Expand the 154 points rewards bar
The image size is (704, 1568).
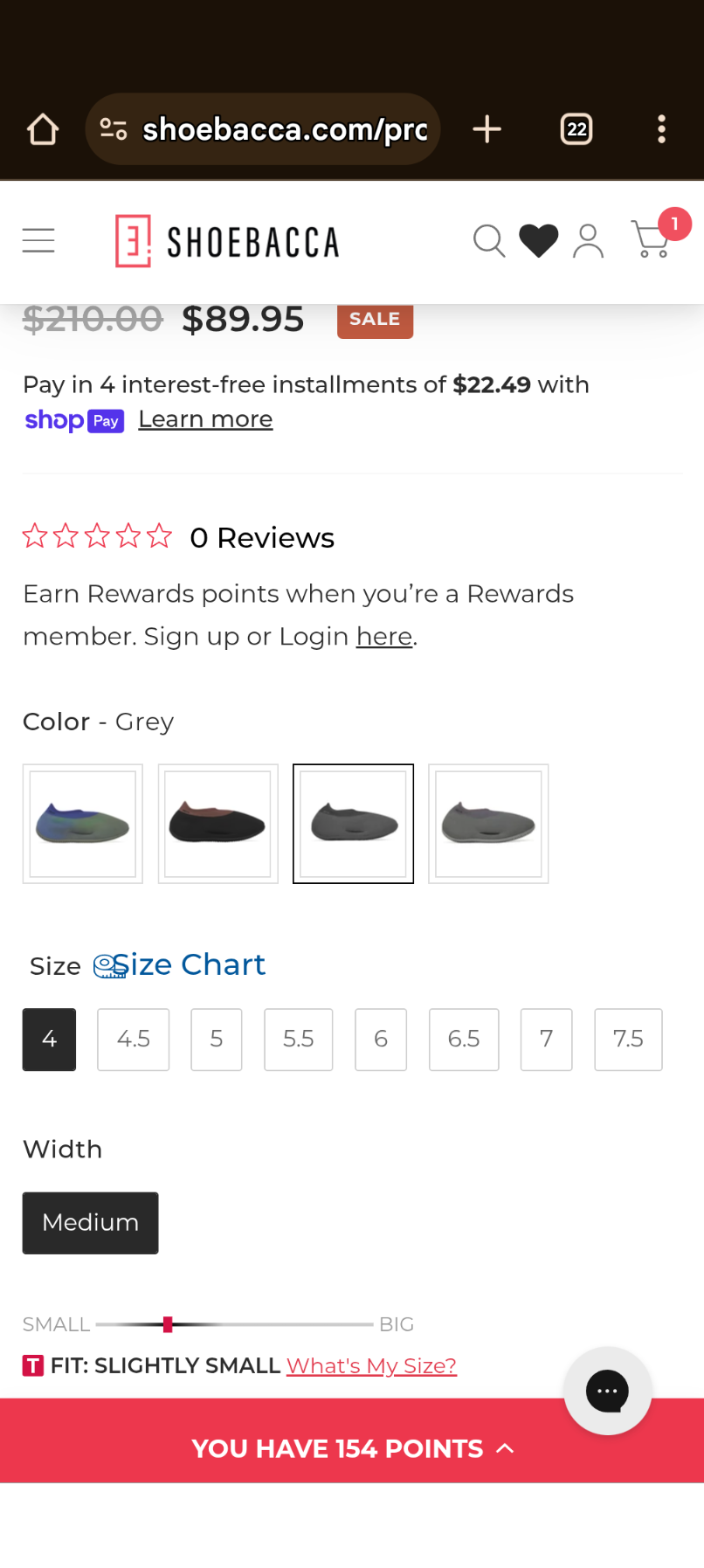pyautogui.click(x=351, y=1448)
